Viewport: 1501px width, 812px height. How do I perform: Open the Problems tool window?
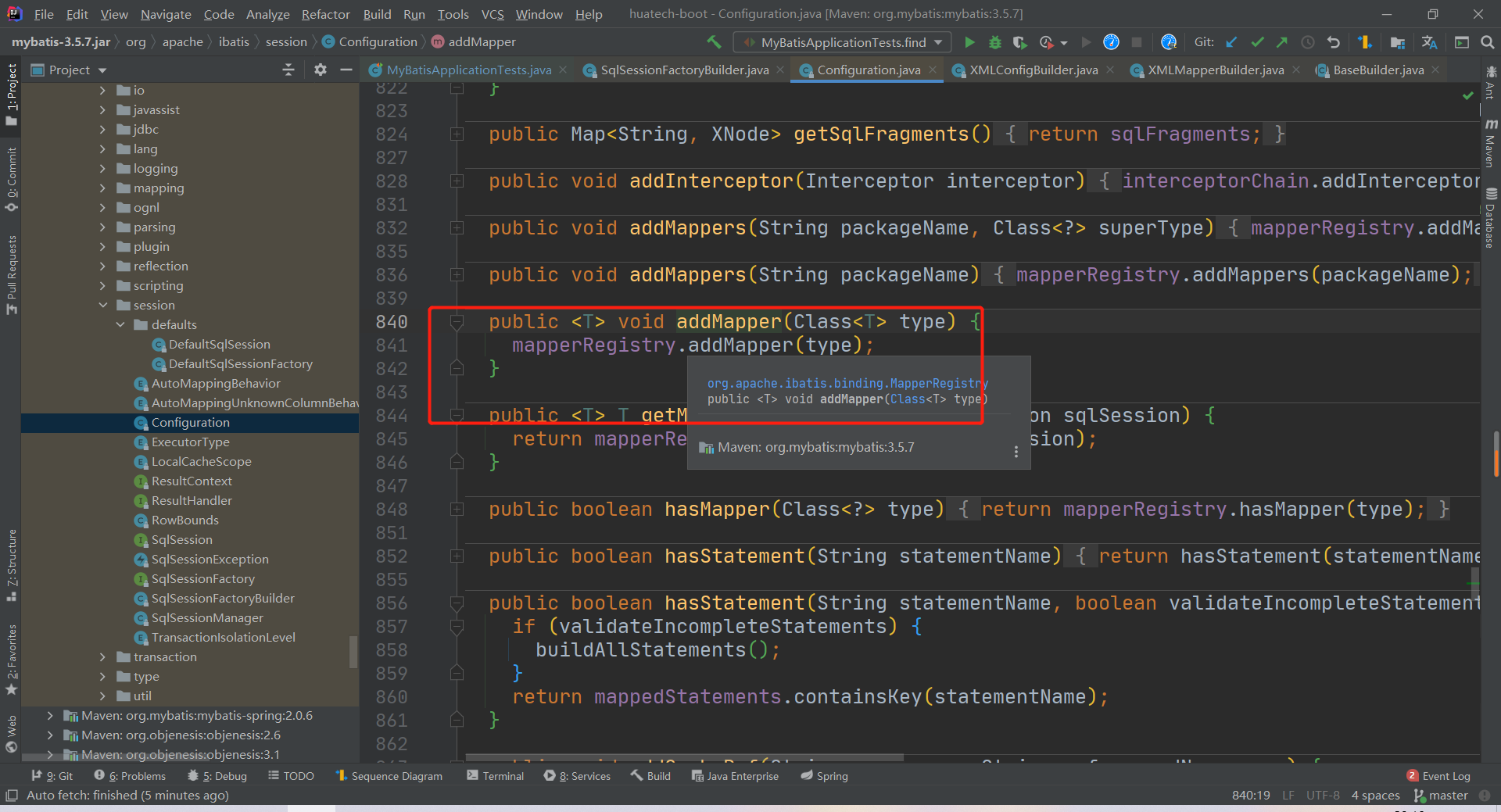(x=130, y=776)
